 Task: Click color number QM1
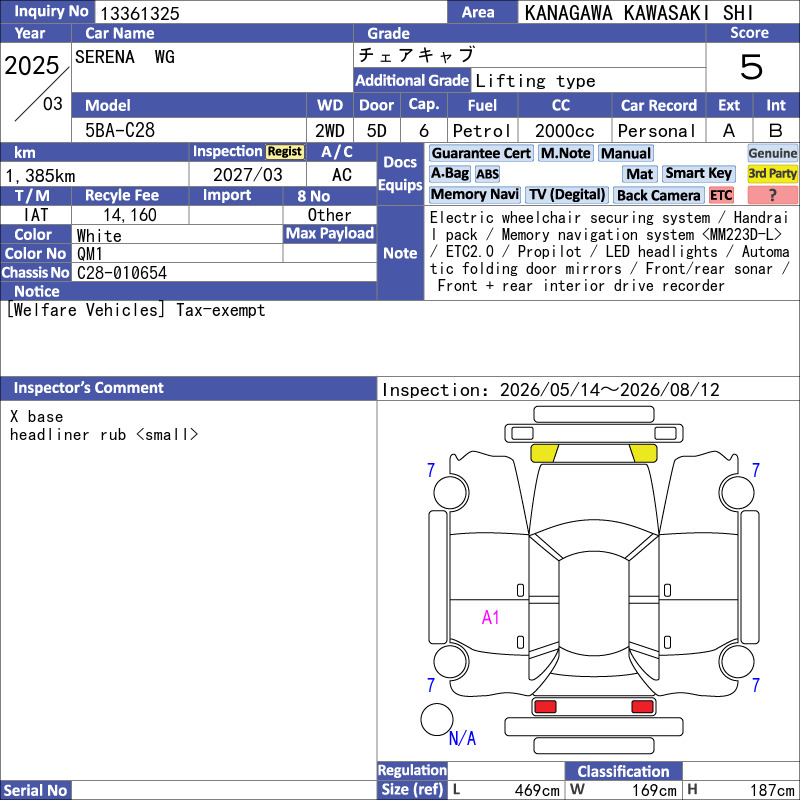point(90,254)
